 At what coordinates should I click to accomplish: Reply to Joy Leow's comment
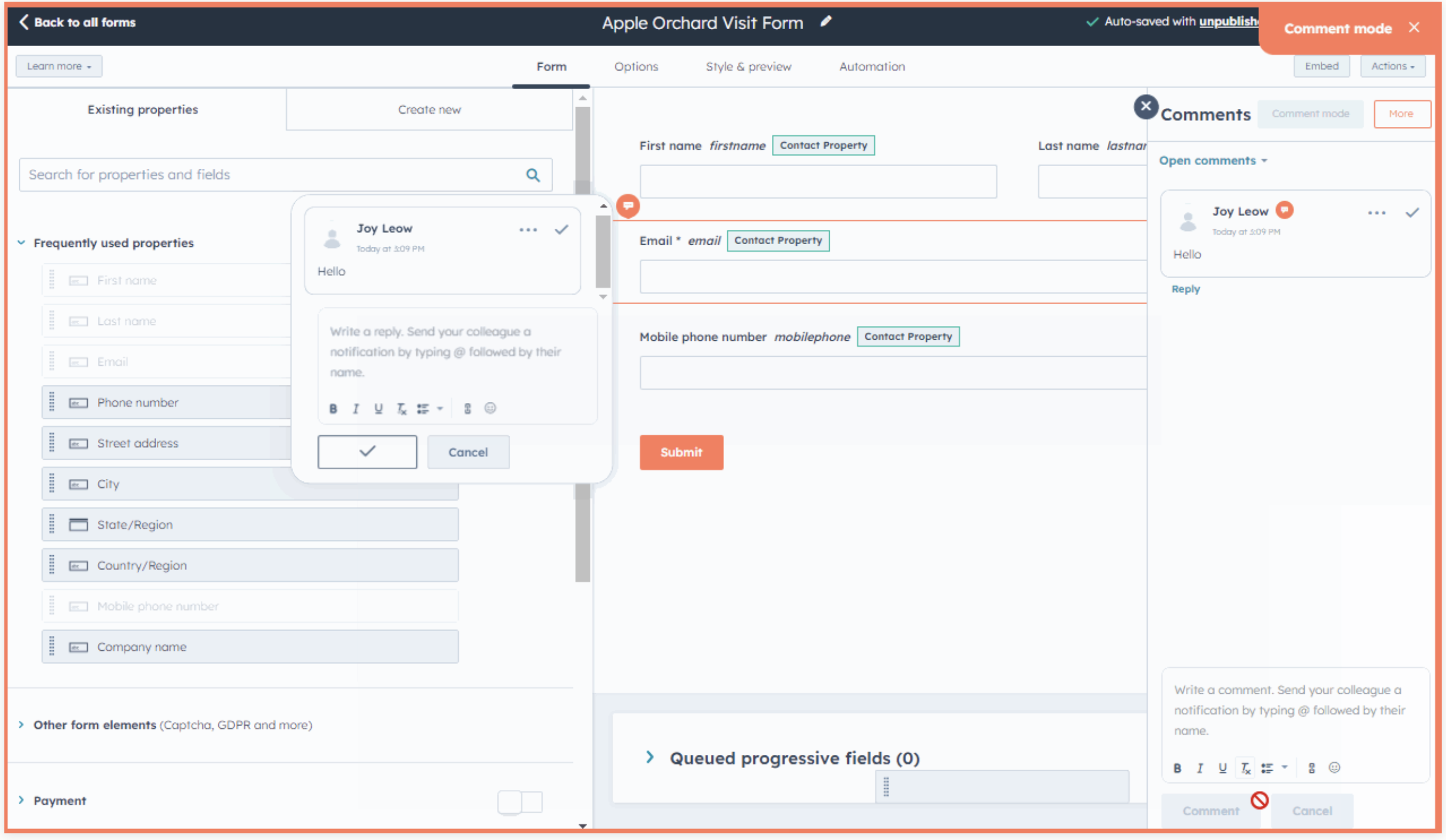point(1185,289)
